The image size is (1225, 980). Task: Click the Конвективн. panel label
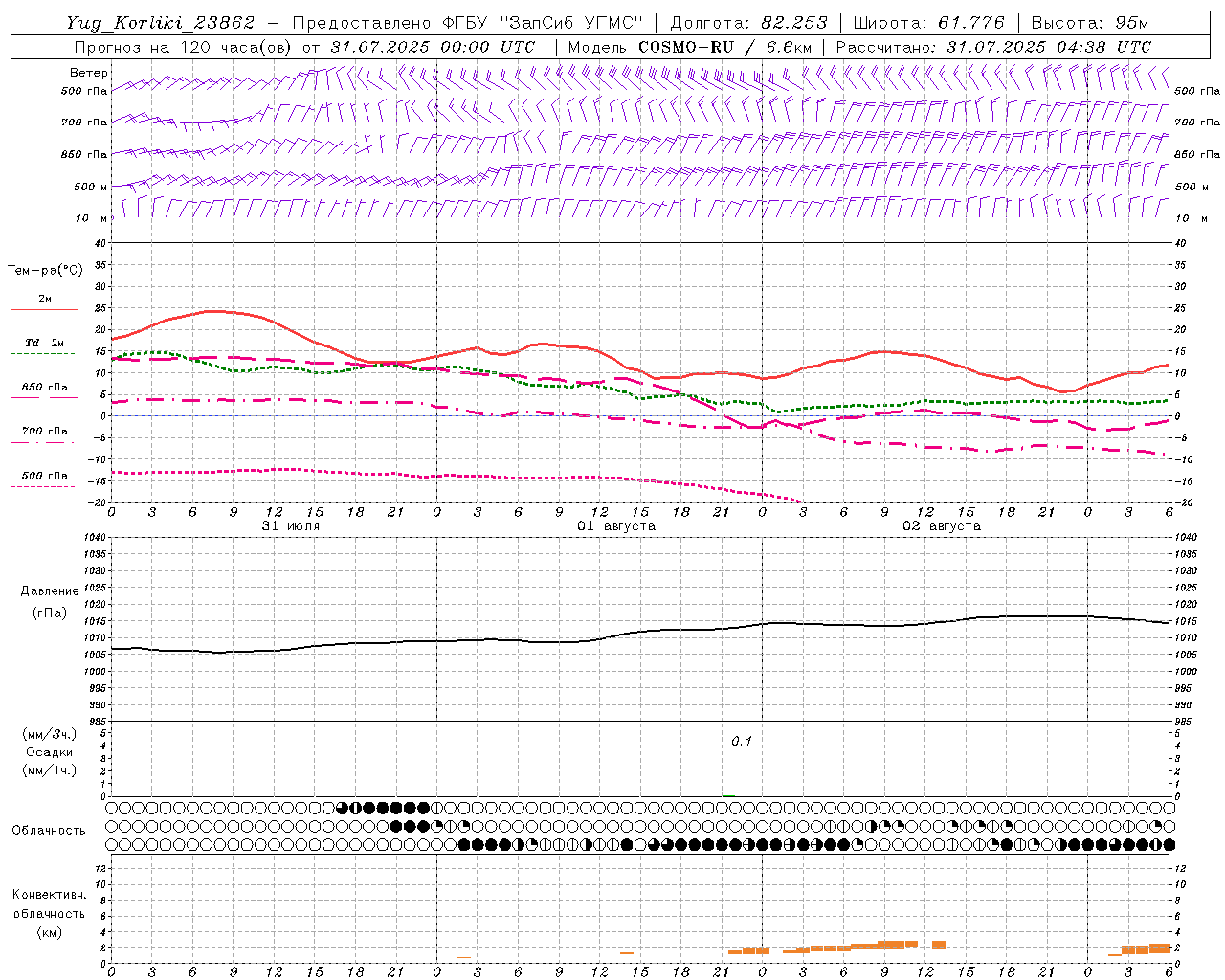pyautogui.click(x=49, y=895)
